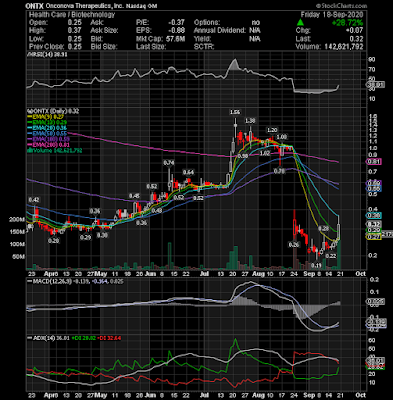The width and height of the screenshot is (393, 400).
Task: Click the Jul label on the date axis
Action: pos(205,274)
